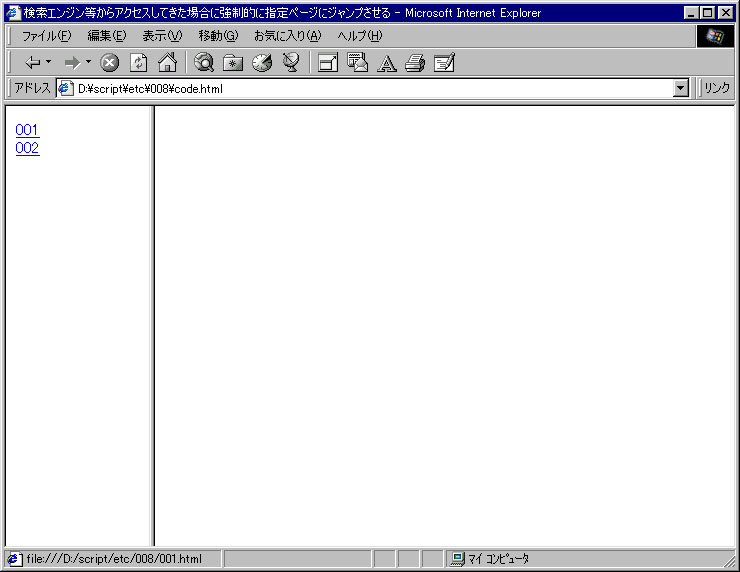Click the IE page icon in address bar
The width and height of the screenshot is (740, 572).
(x=65, y=88)
